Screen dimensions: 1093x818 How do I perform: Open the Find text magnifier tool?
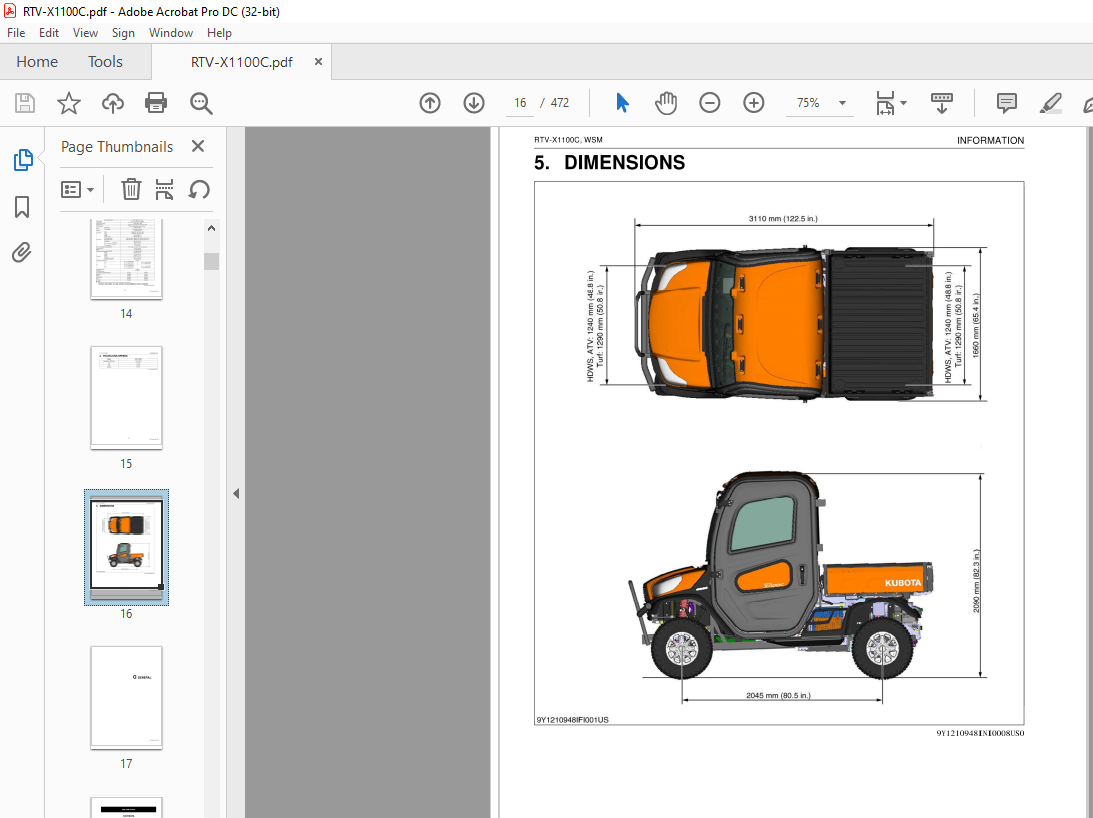point(201,103)
